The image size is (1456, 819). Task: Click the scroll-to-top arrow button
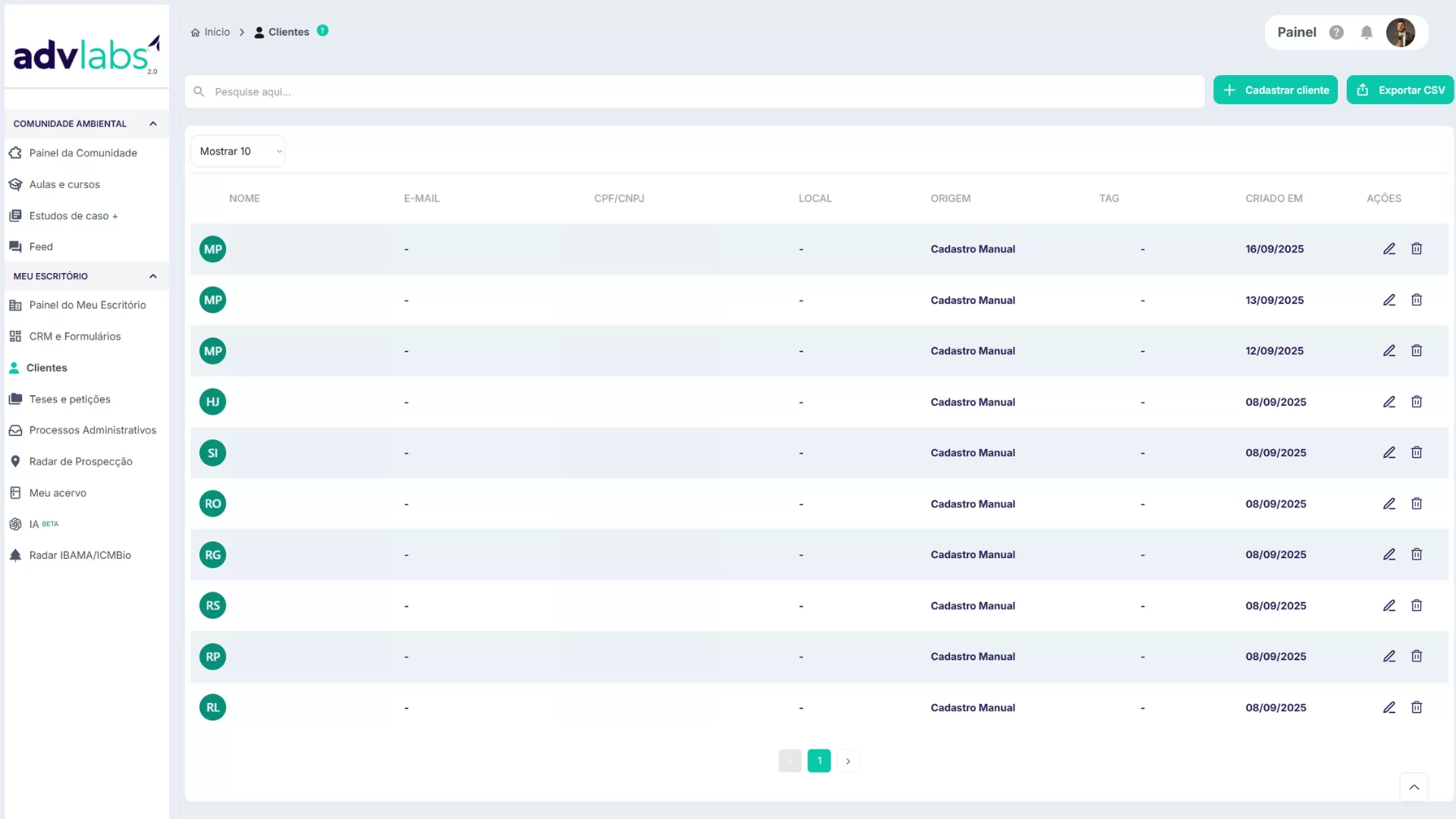[1414, 787]
